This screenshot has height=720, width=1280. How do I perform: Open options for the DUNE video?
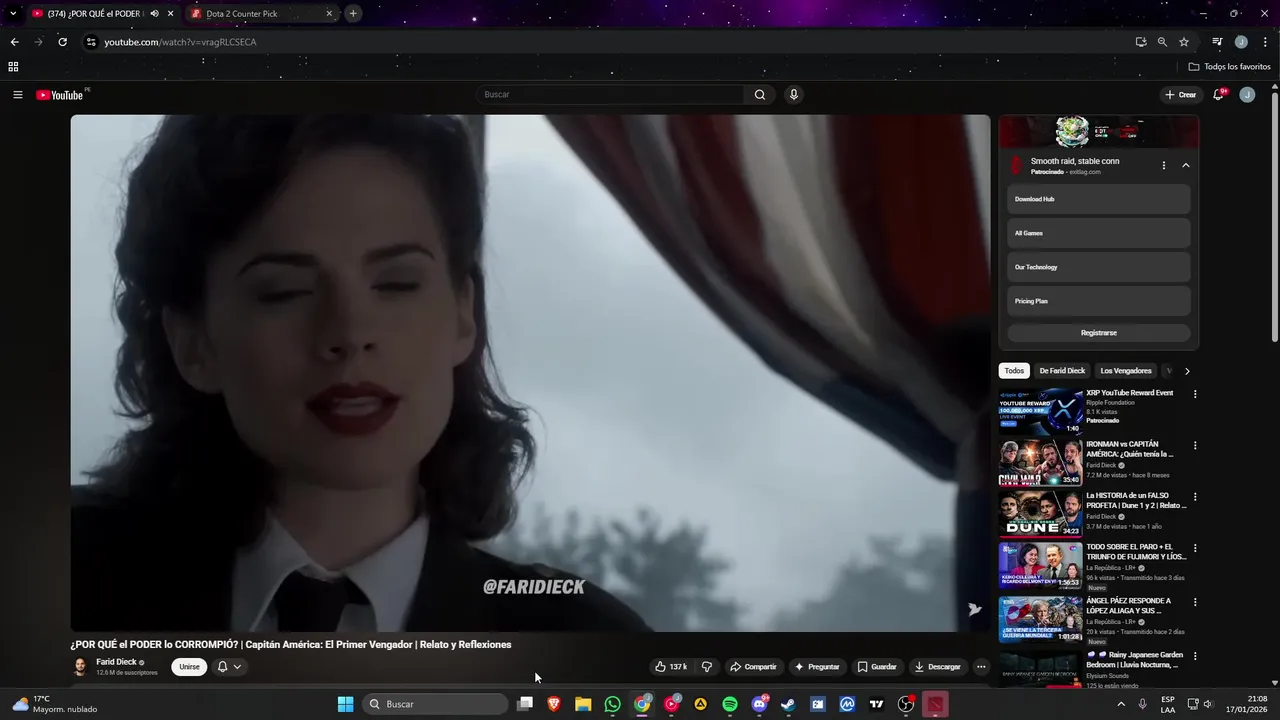1195,497
